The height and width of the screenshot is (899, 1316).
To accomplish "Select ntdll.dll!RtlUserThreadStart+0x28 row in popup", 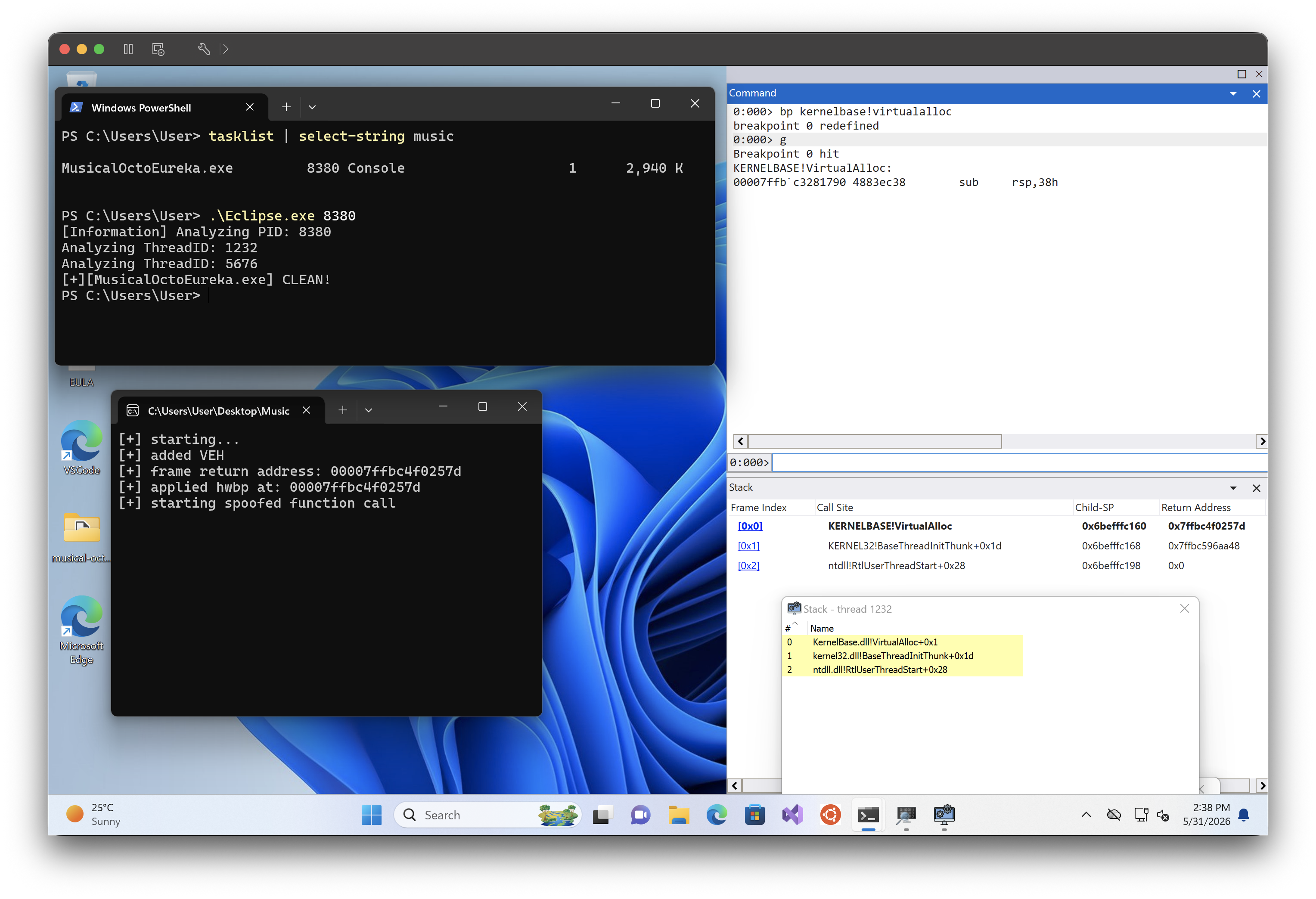I will tap(903, 669).
